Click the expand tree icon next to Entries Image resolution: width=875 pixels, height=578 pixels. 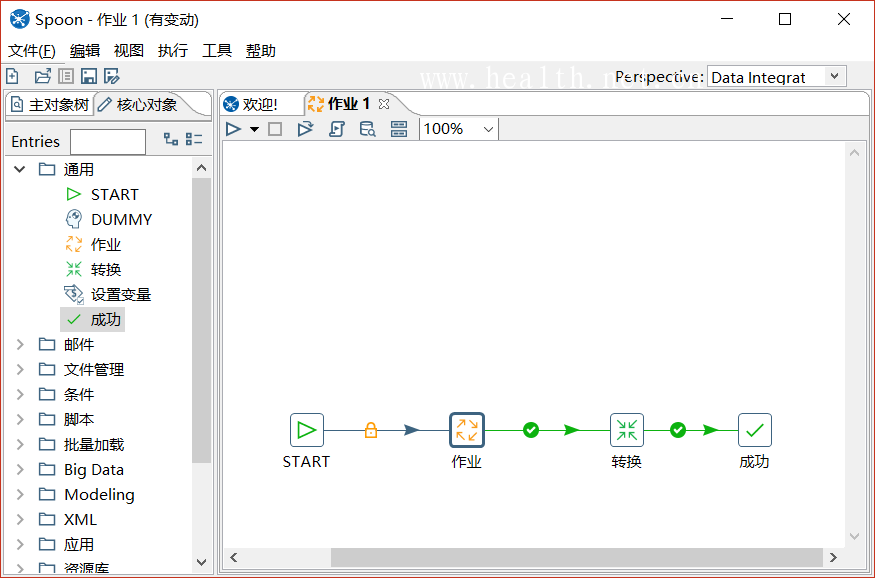tap(171, 139)
